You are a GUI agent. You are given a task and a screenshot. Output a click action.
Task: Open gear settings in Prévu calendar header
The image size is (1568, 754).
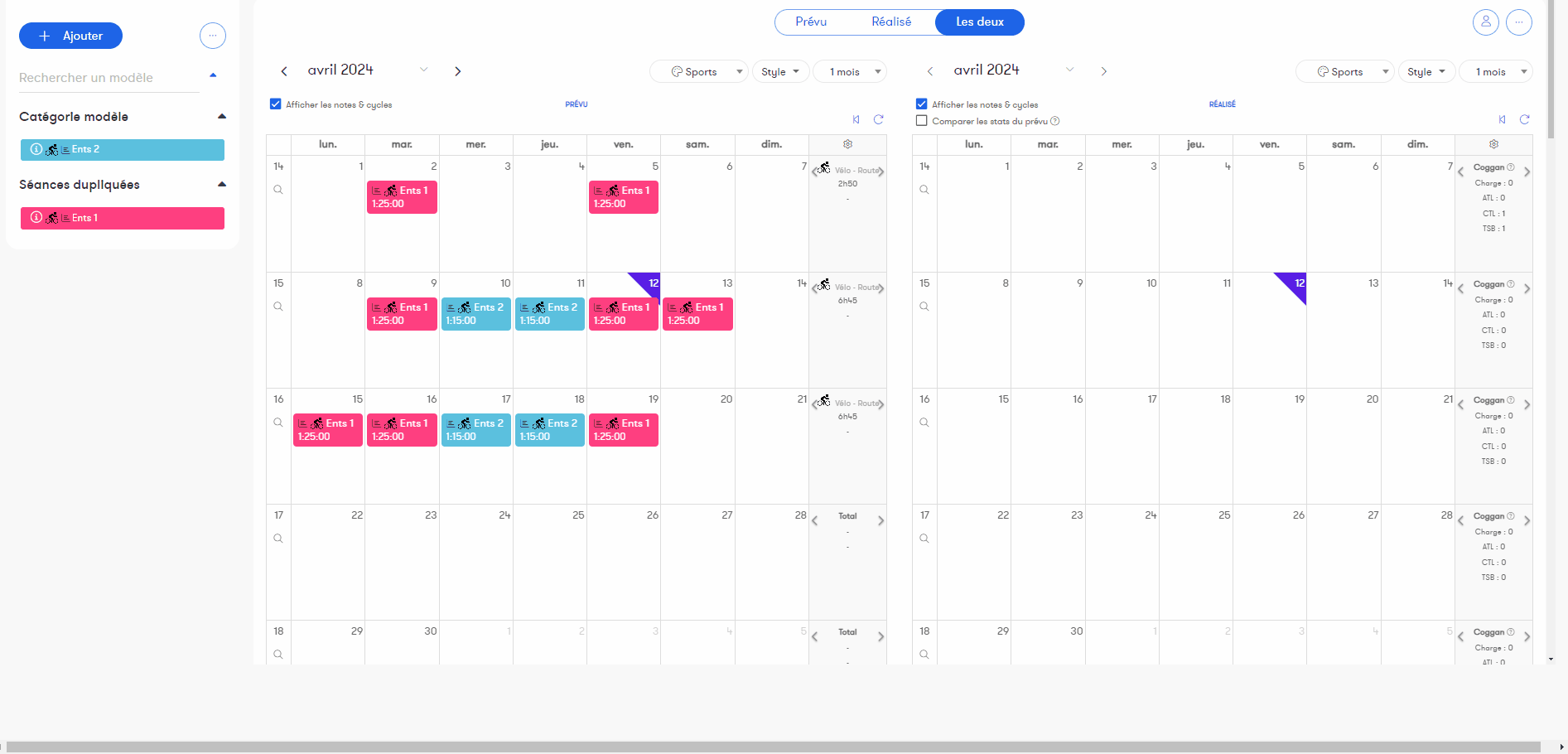pos(847,144)
